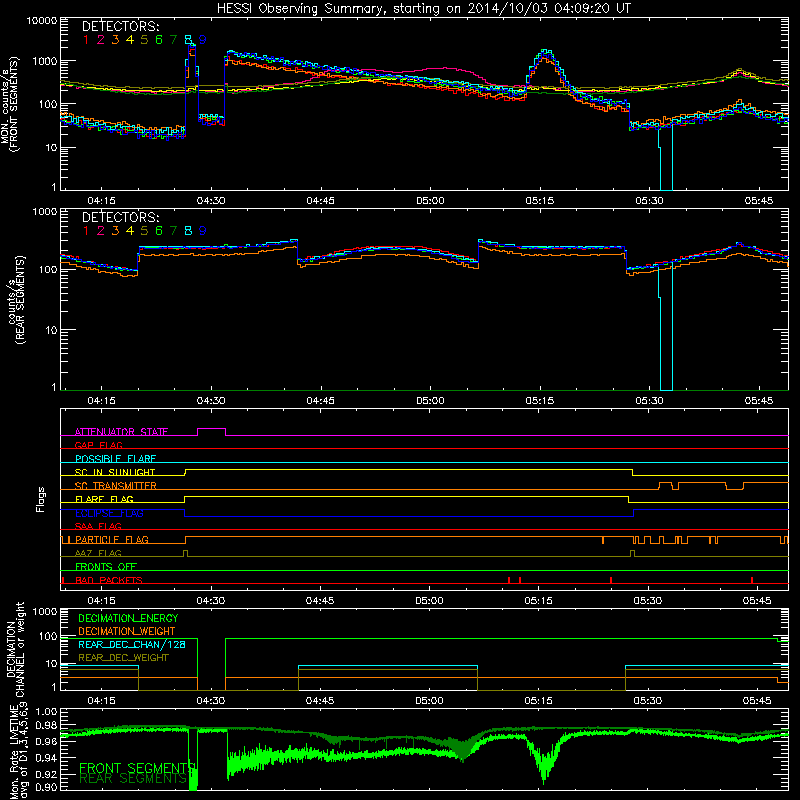Select blue detector 9 in rear segments legend

[203, 231]
